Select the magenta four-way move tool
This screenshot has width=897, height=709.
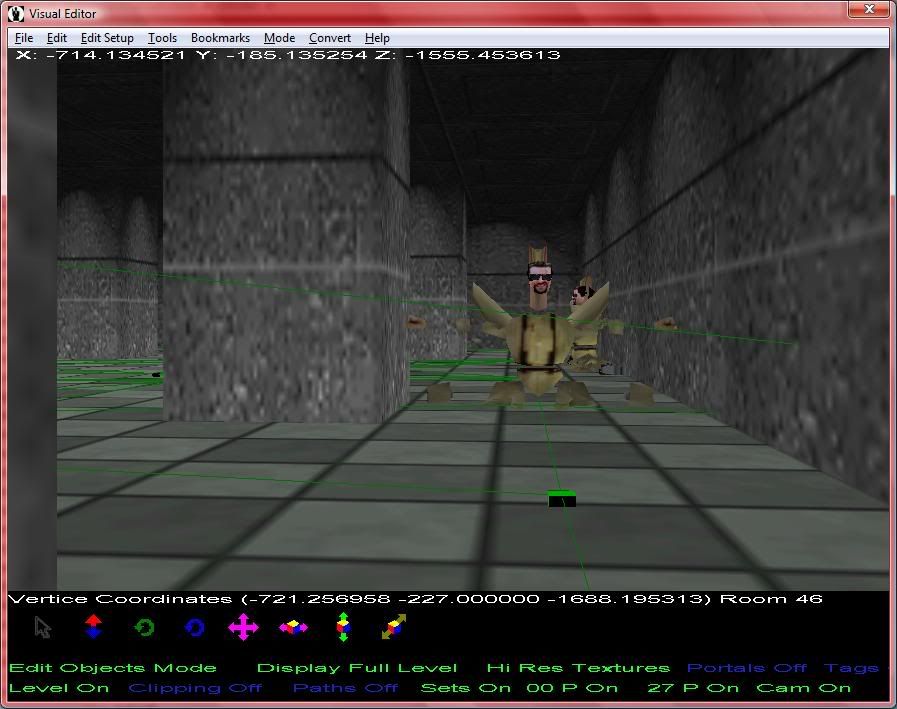pyautogui.click(x=243, y=627)
